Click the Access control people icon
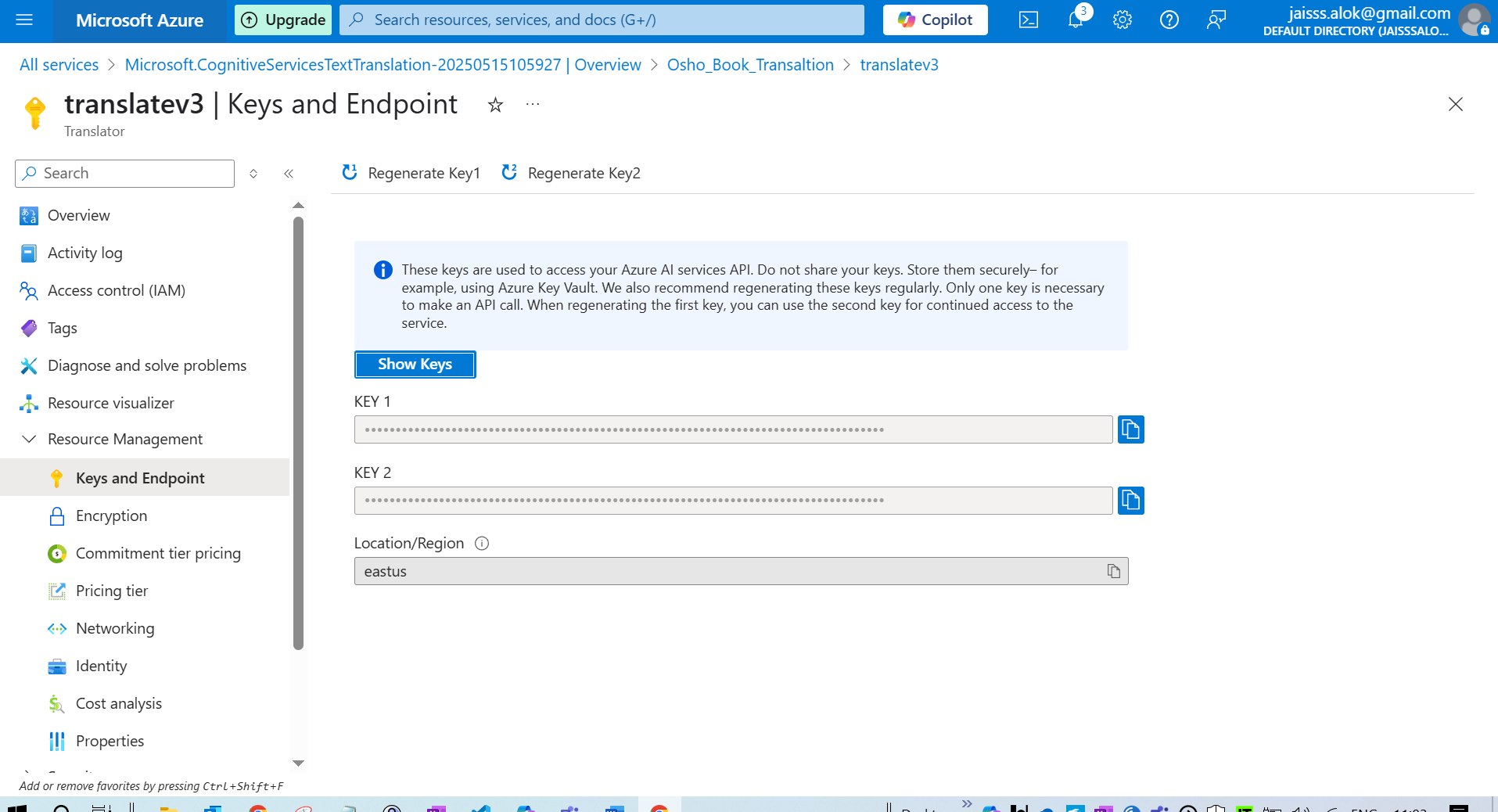1498x812 pixels. pyautogui.click(x=29, y=291)
